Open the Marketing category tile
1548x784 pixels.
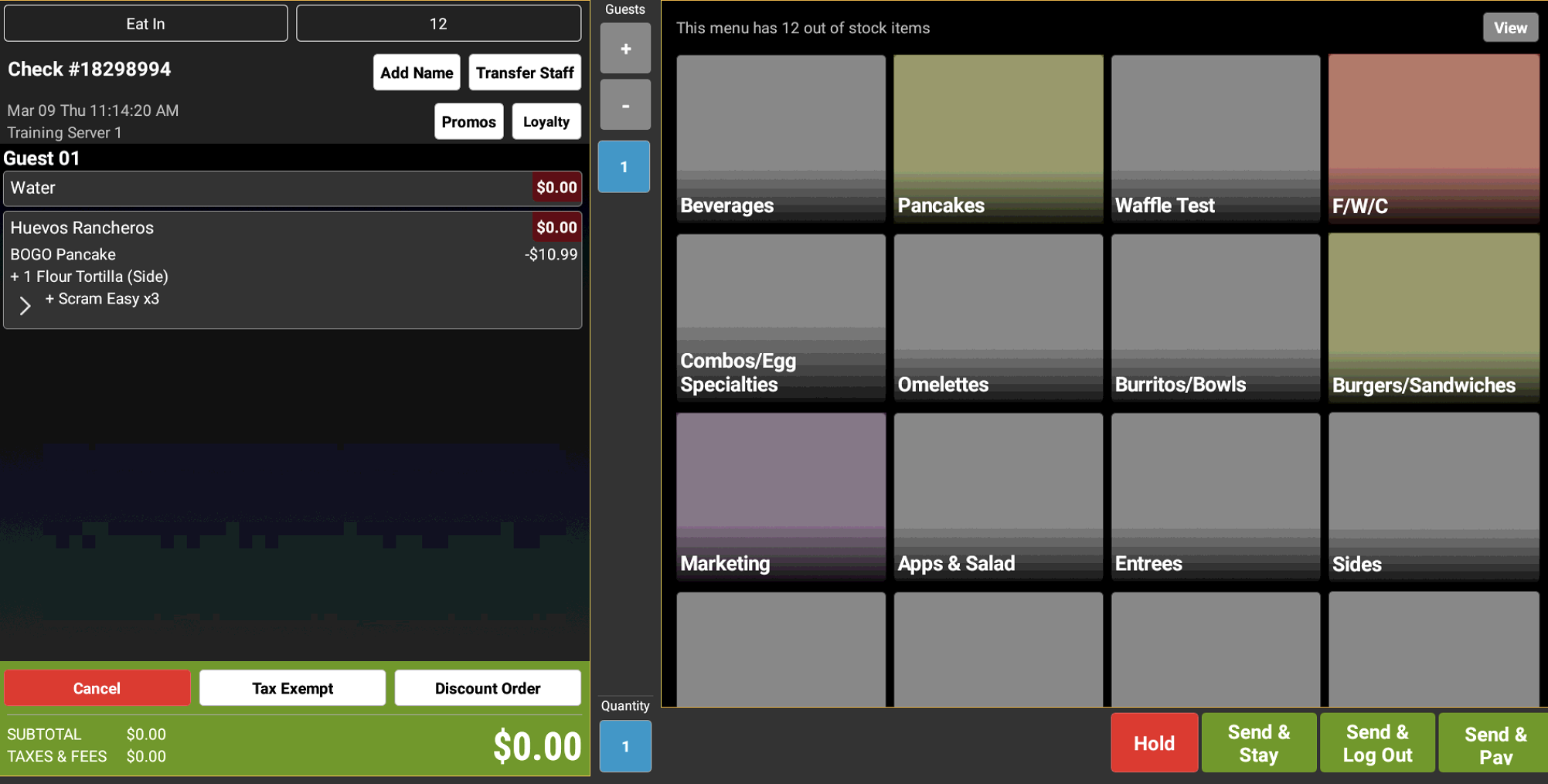781,497
